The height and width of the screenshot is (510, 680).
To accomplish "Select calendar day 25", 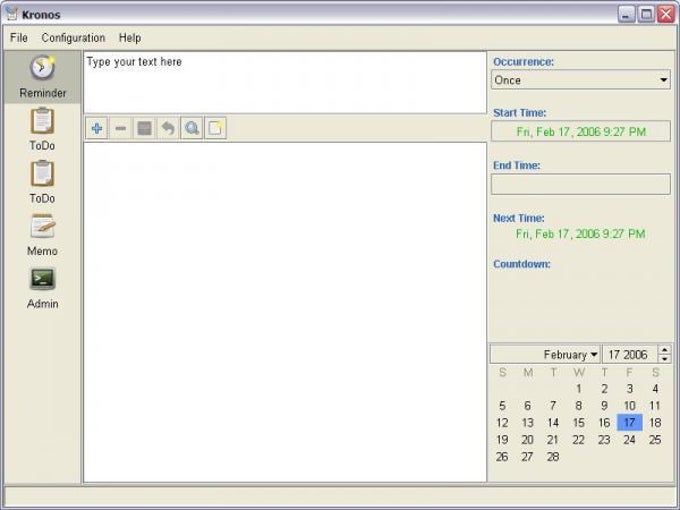I will (x=655, y=439).
